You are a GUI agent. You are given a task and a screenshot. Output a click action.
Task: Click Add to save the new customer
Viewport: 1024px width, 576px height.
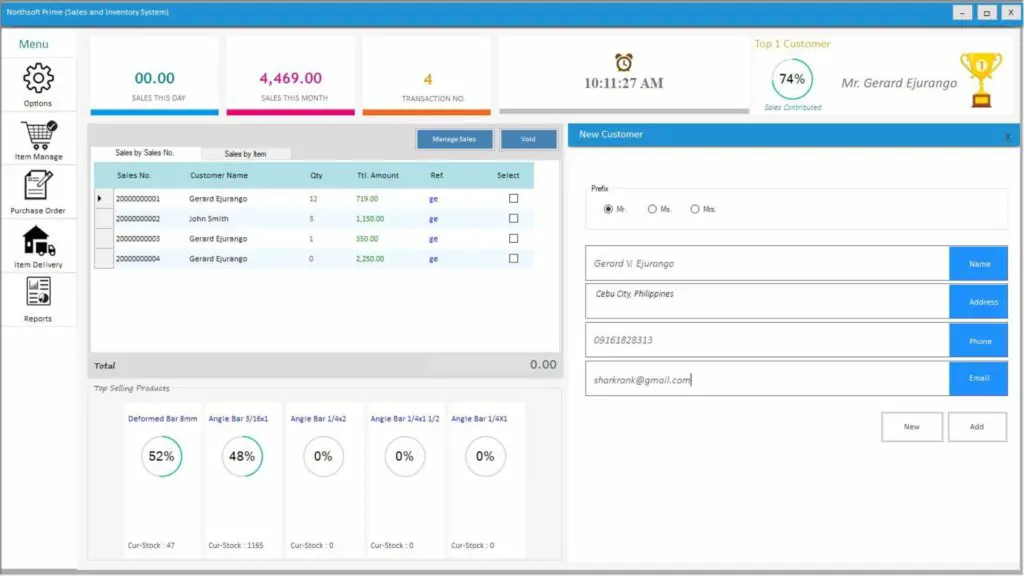point(976,426)
